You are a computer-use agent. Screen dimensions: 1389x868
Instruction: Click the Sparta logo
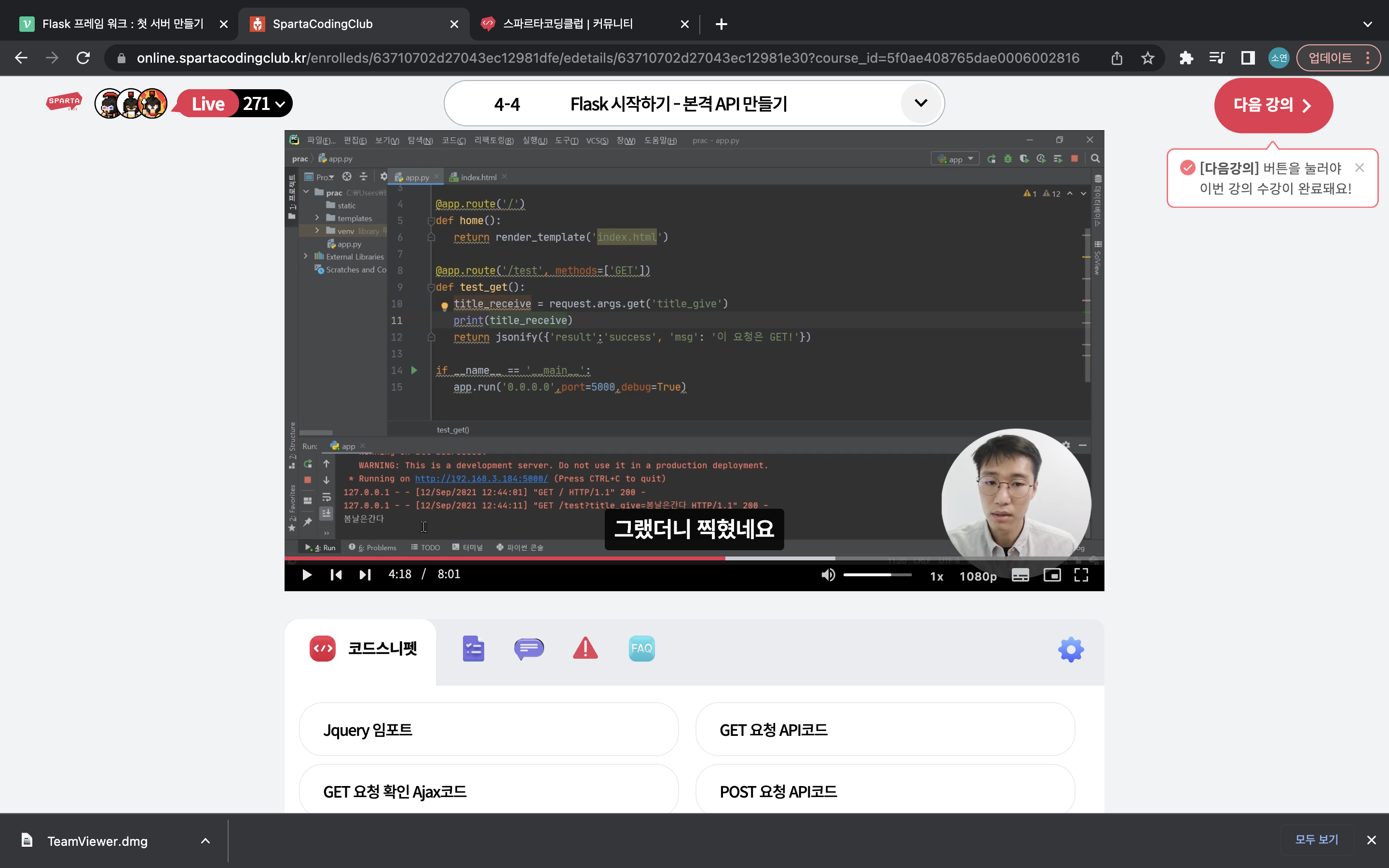[64, 102]
